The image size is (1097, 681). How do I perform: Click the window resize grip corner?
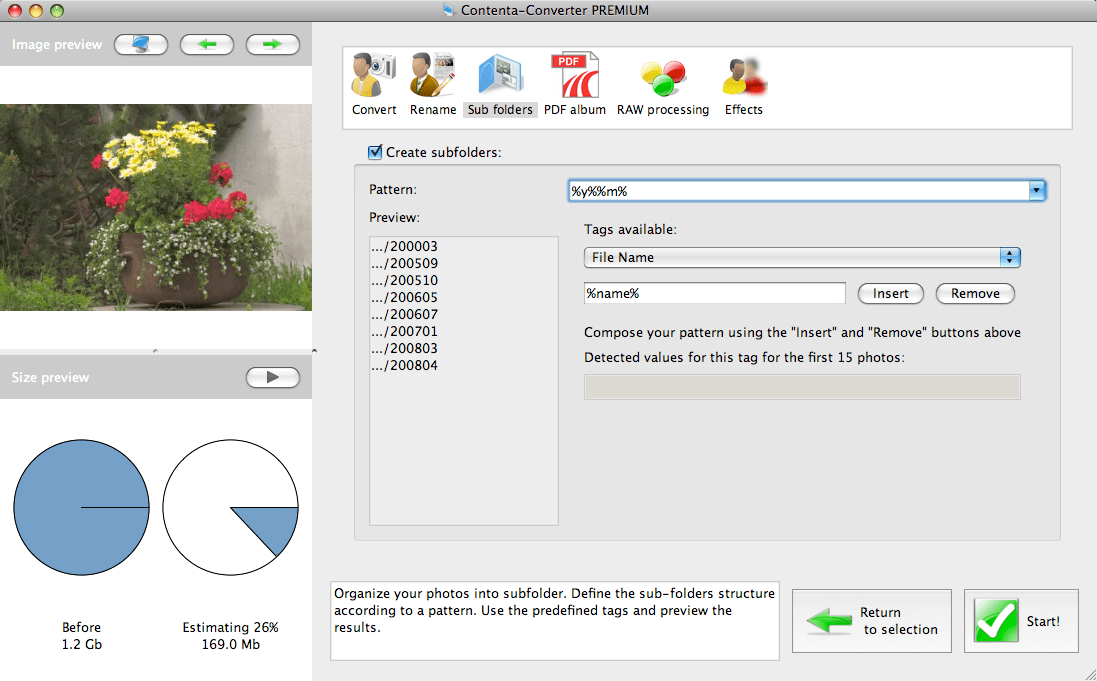[1089, 674]
